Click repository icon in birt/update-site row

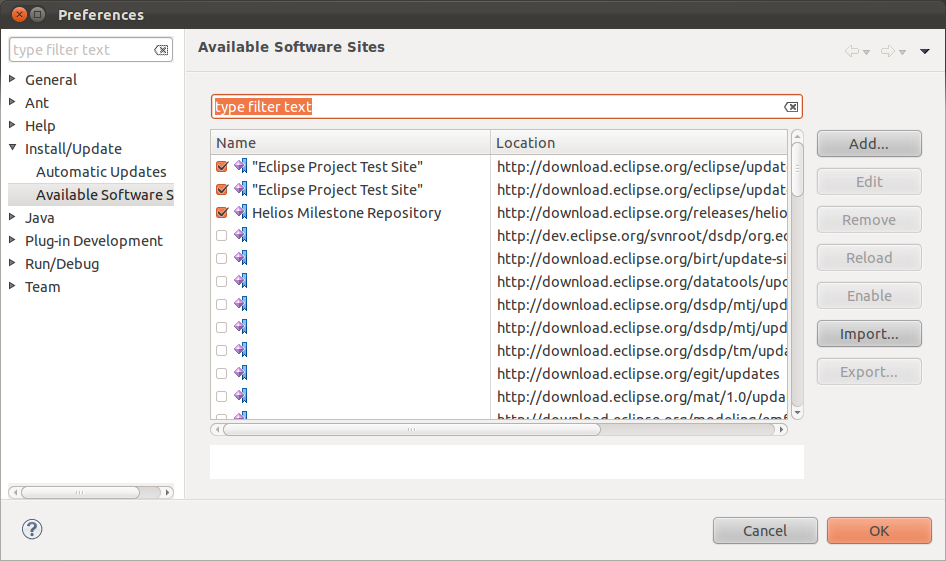point(241,258)
